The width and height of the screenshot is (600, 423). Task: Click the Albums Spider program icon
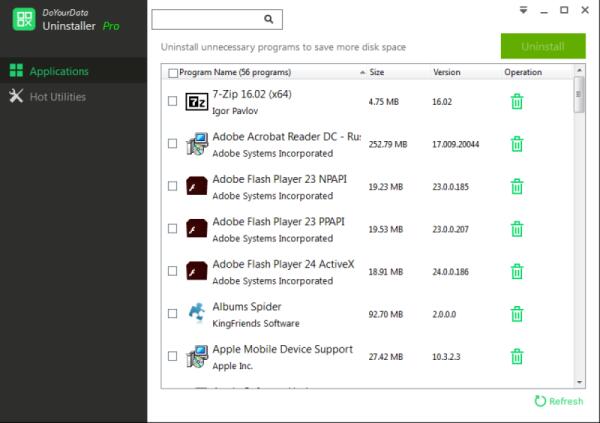click(x=197, y=313)
